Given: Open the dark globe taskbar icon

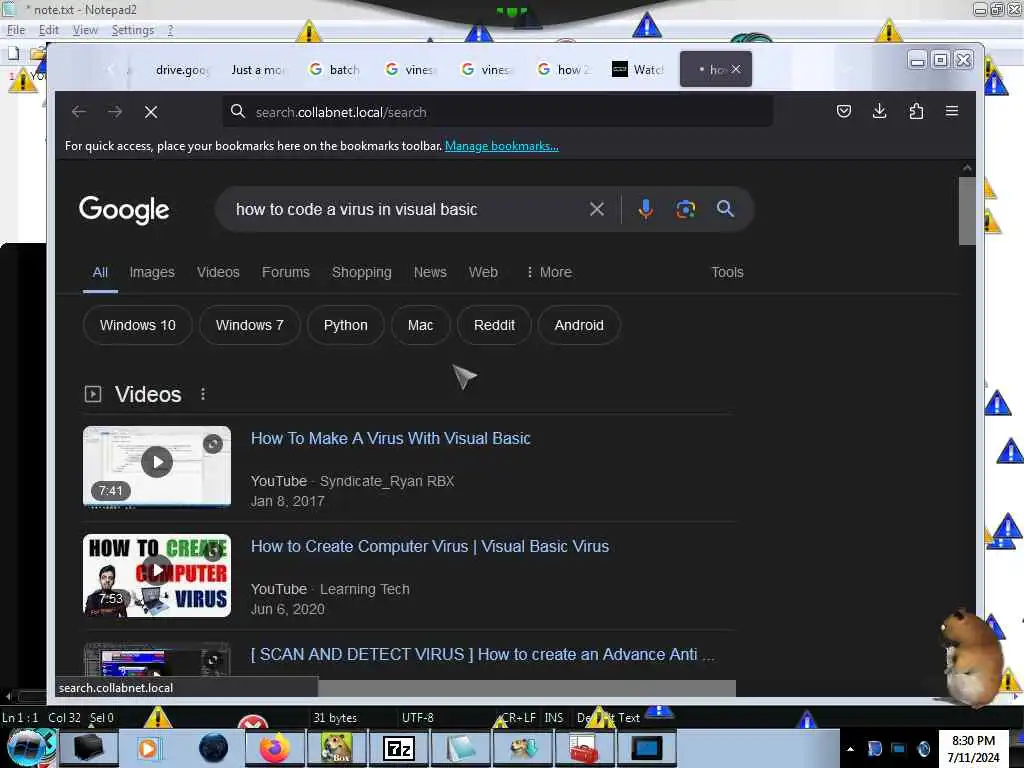Looking at the screenshot, I should [x=213, y=748].
